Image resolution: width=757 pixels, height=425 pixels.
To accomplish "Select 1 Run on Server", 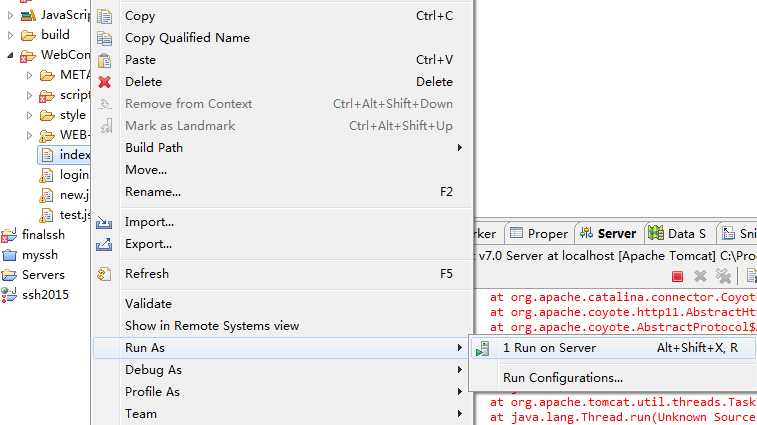I will [x=613, y=348].
